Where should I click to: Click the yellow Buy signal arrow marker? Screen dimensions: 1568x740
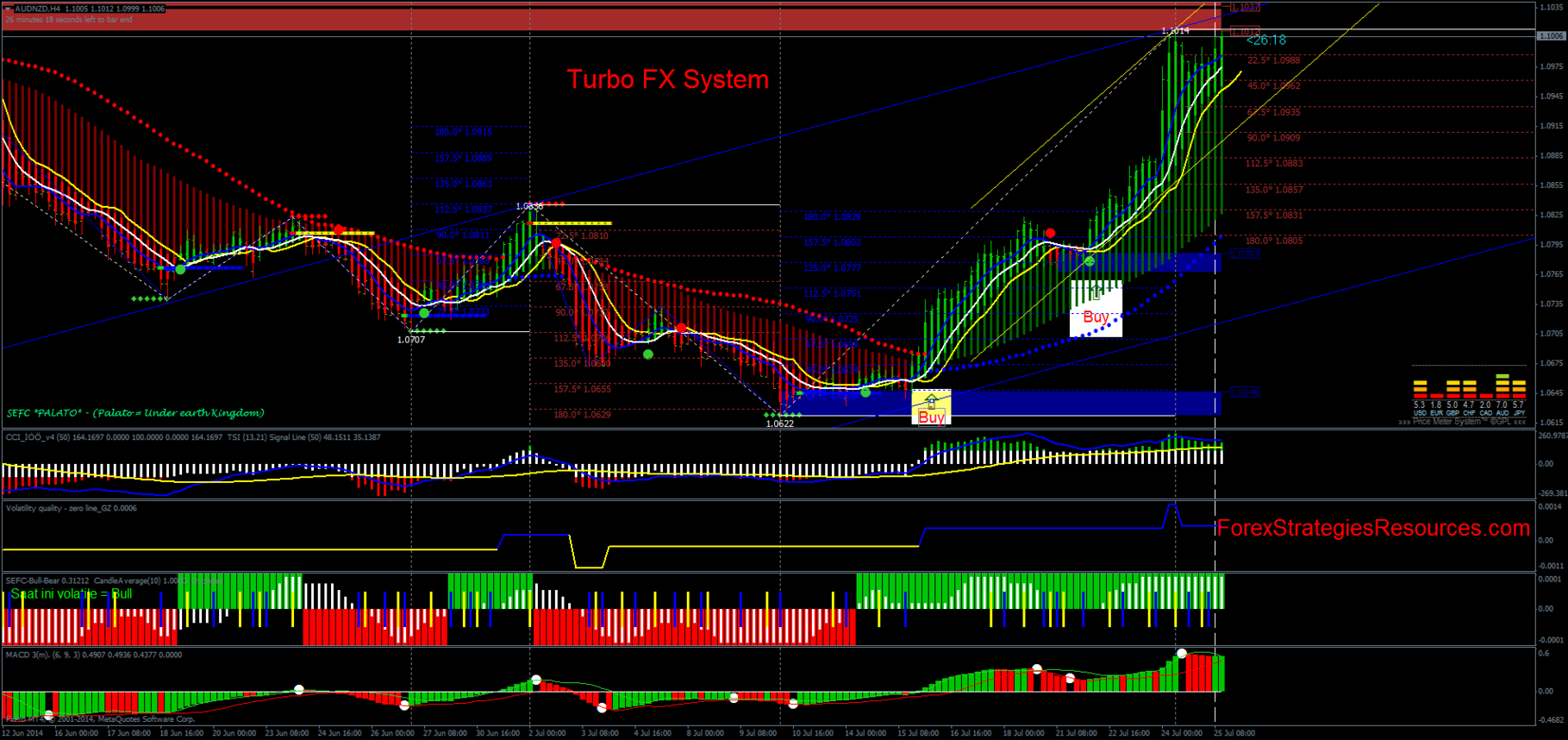coord(931,401)
